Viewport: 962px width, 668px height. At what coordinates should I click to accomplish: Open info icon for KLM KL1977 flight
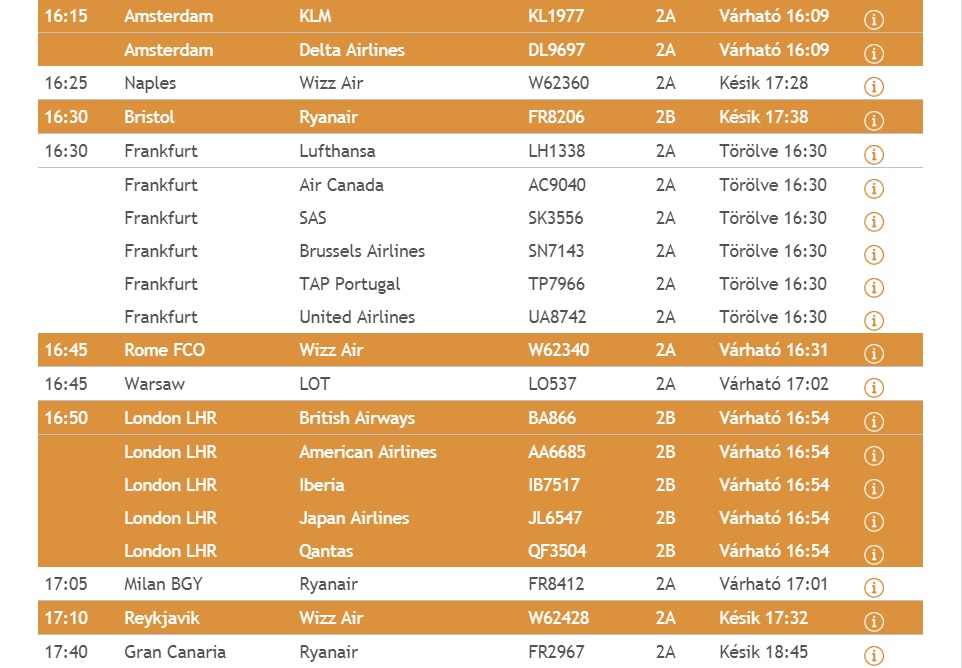click(873, 20)
